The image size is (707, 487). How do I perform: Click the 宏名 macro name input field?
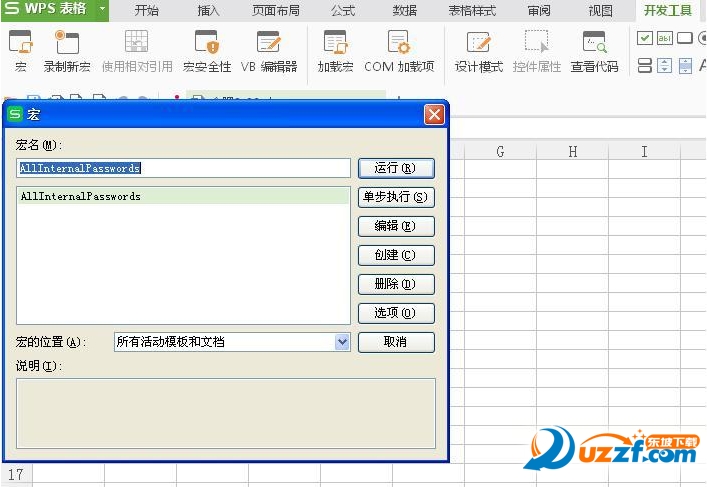click(184, 168)
